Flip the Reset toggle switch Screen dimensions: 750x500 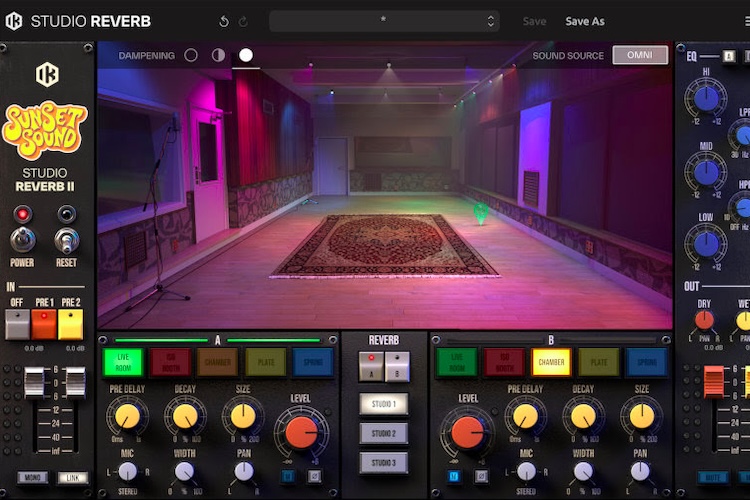click(67, 240)
